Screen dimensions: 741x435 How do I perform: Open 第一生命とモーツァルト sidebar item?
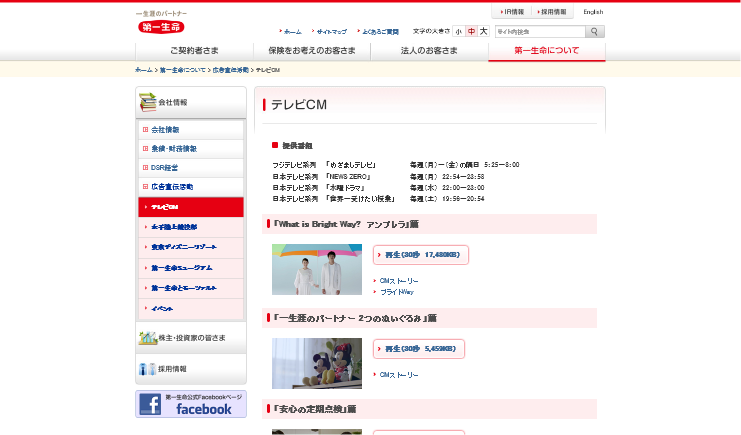(x=191, y=288)
